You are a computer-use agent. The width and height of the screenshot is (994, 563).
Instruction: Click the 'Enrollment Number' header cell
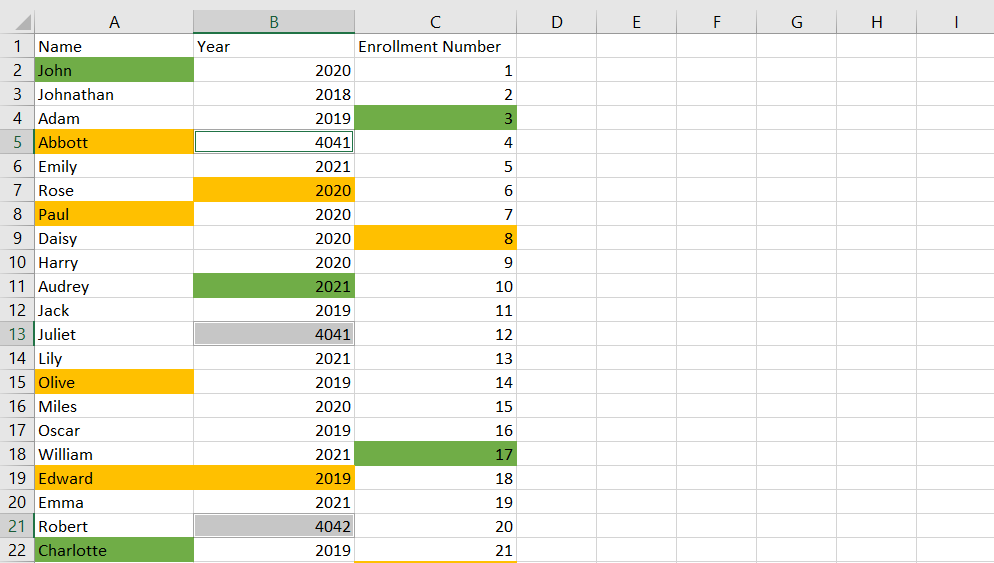436,46
